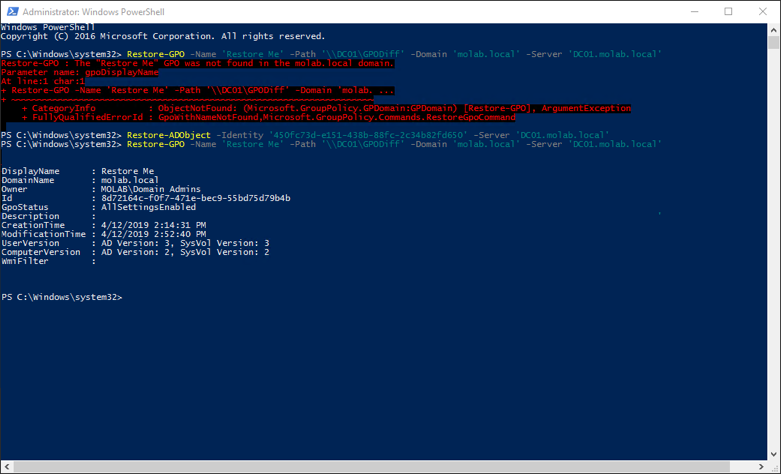Click the Restore-ADObject command text

pos(162,135)
